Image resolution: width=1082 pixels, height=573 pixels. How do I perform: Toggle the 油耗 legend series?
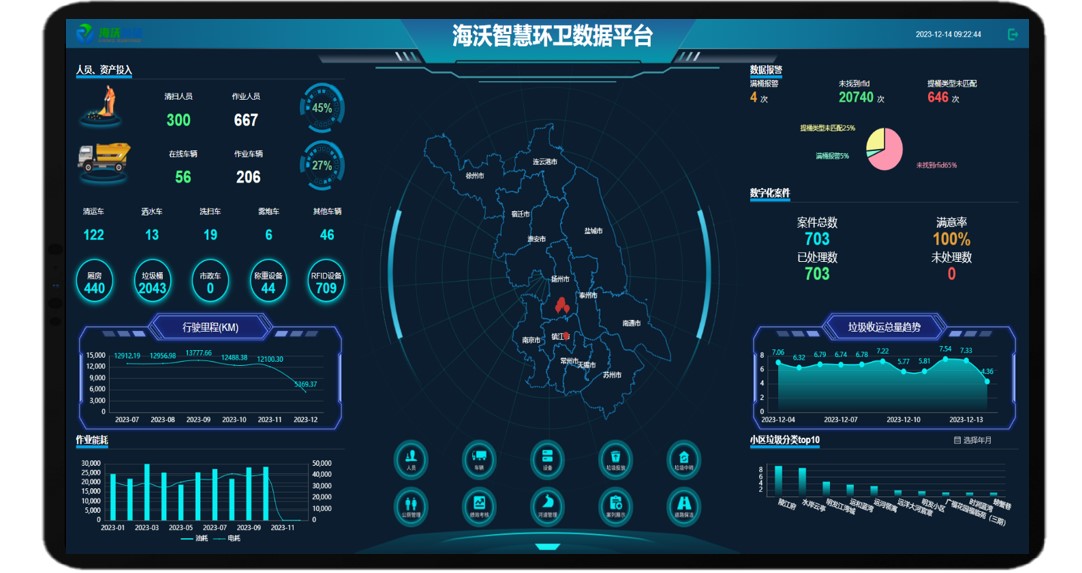point(194,538)
